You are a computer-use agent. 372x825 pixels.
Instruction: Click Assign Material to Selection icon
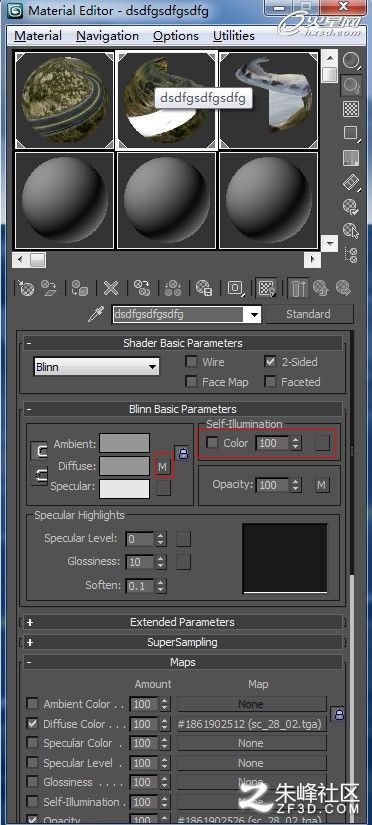(x=80, y=288)
